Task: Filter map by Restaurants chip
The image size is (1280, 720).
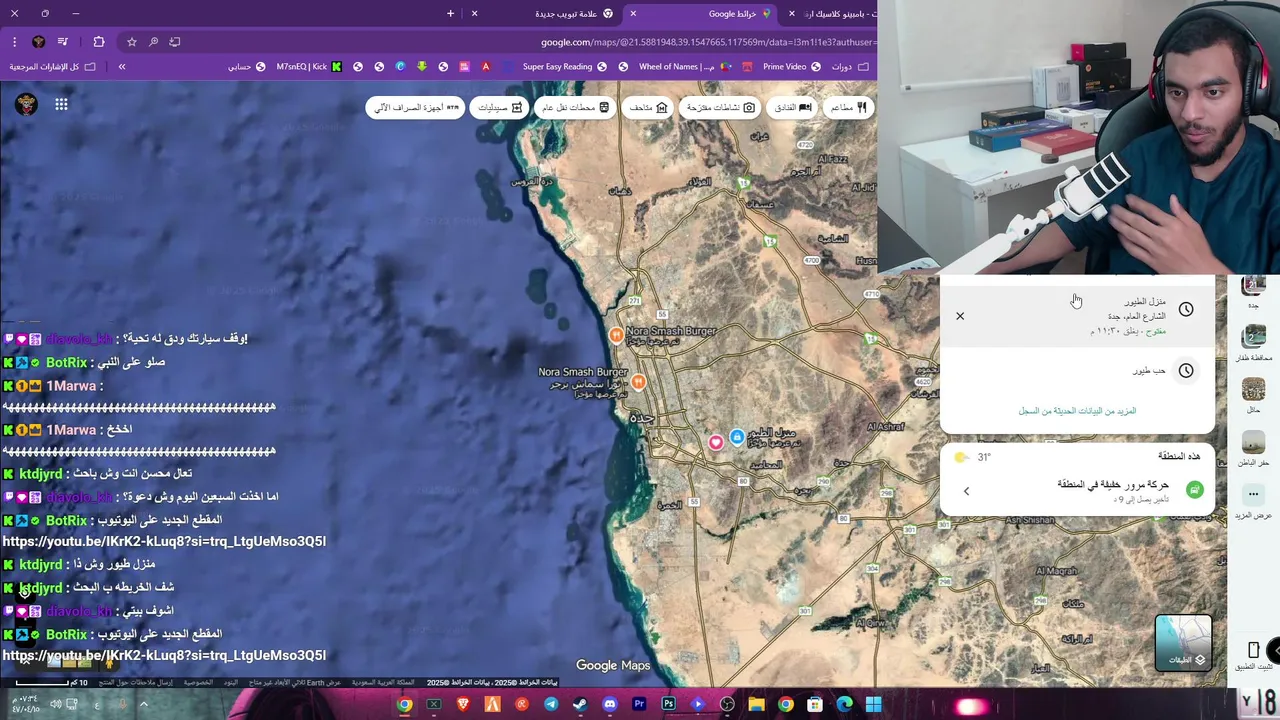Action: click(847, 107)
